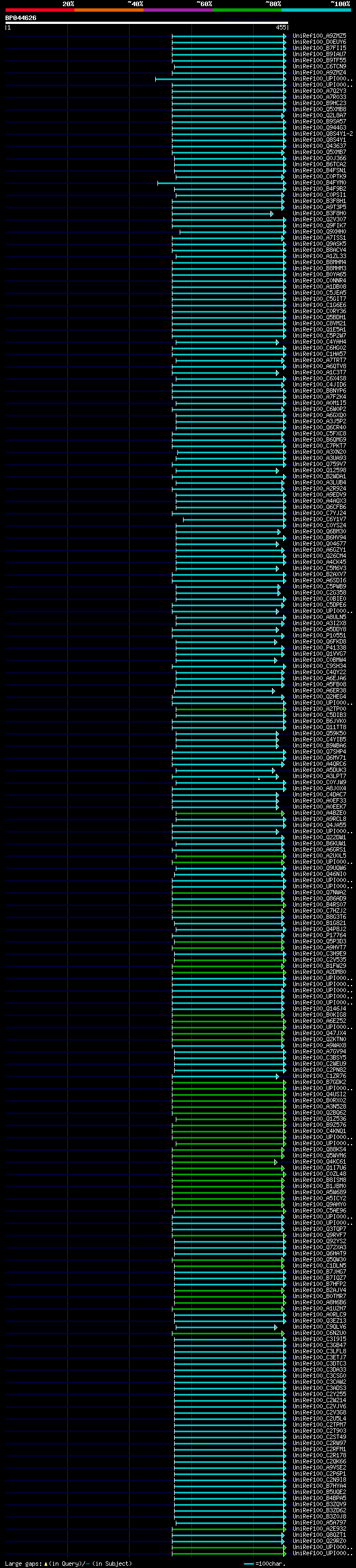
Task: Click the label UniRef100_C6Y1V7
Action: tap(319, 519)
